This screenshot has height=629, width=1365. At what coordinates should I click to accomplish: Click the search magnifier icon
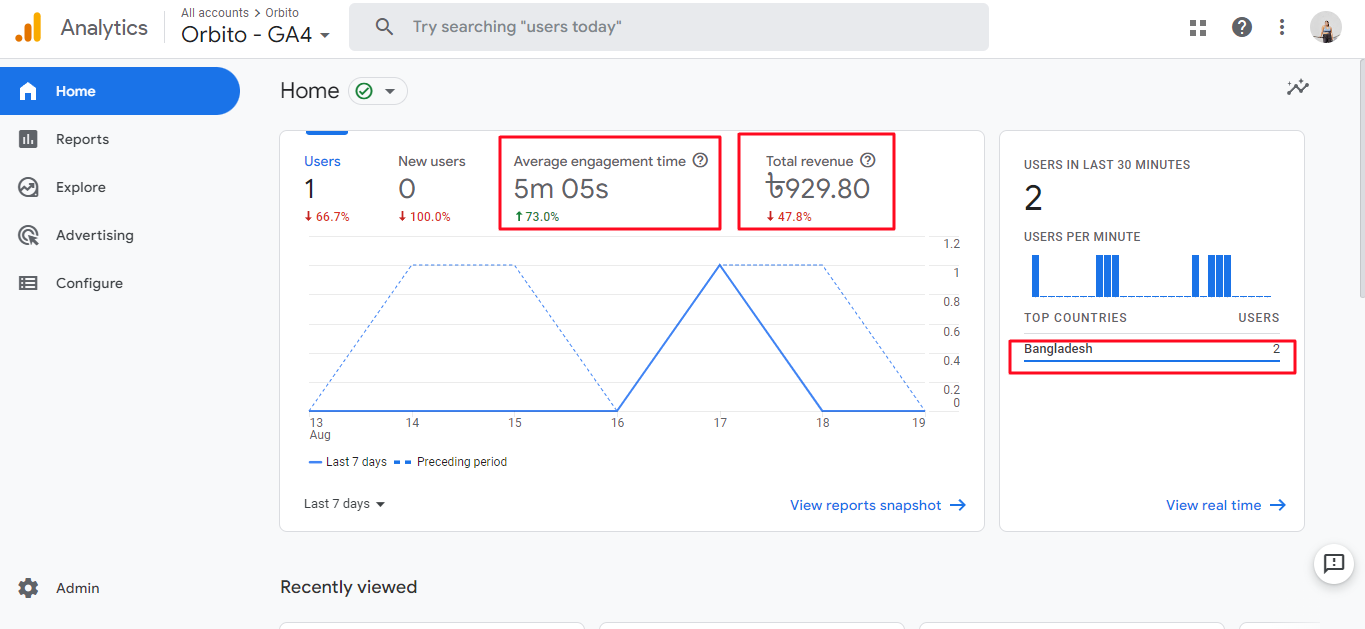384,27
